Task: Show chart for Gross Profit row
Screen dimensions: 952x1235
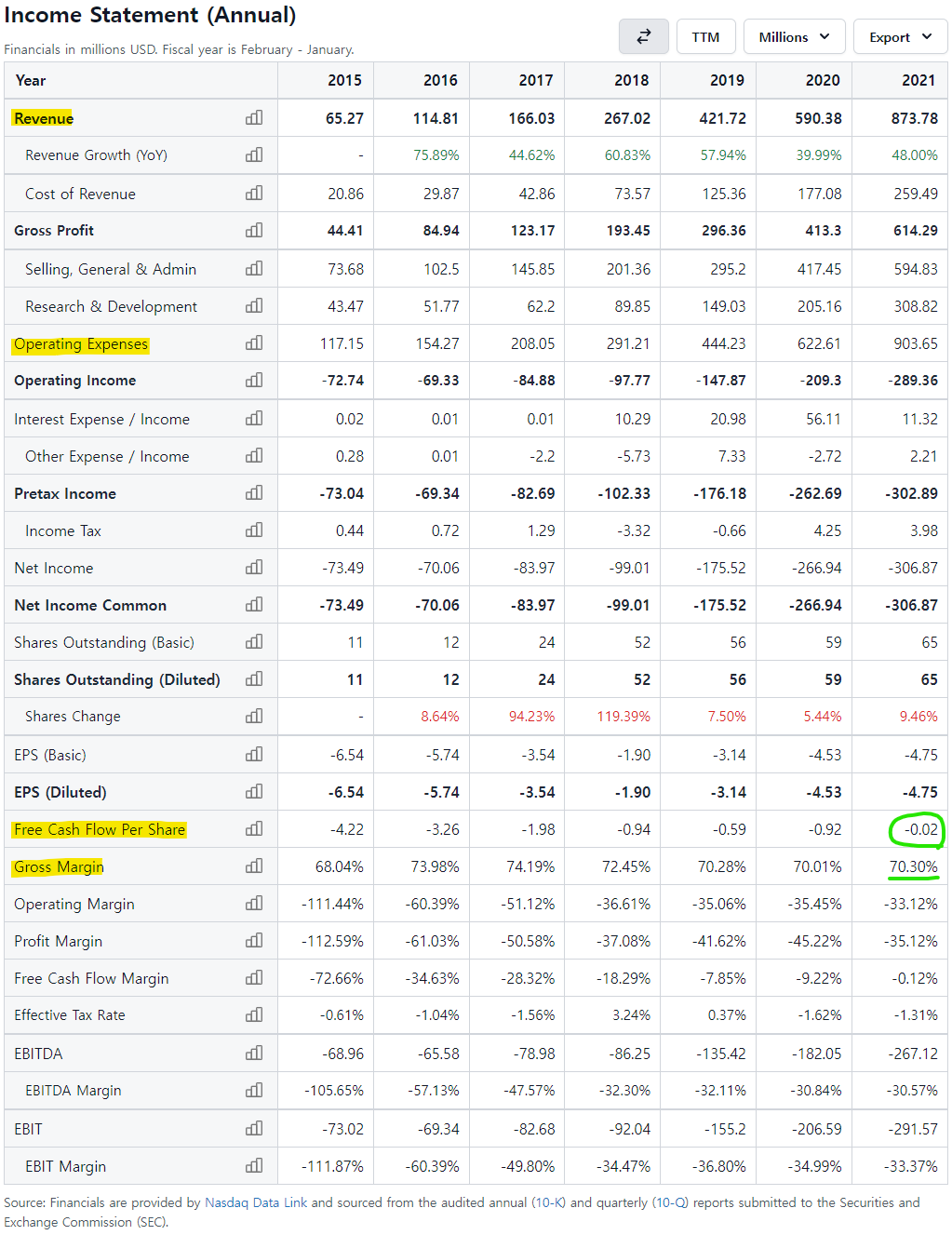Action: point(254,230)
